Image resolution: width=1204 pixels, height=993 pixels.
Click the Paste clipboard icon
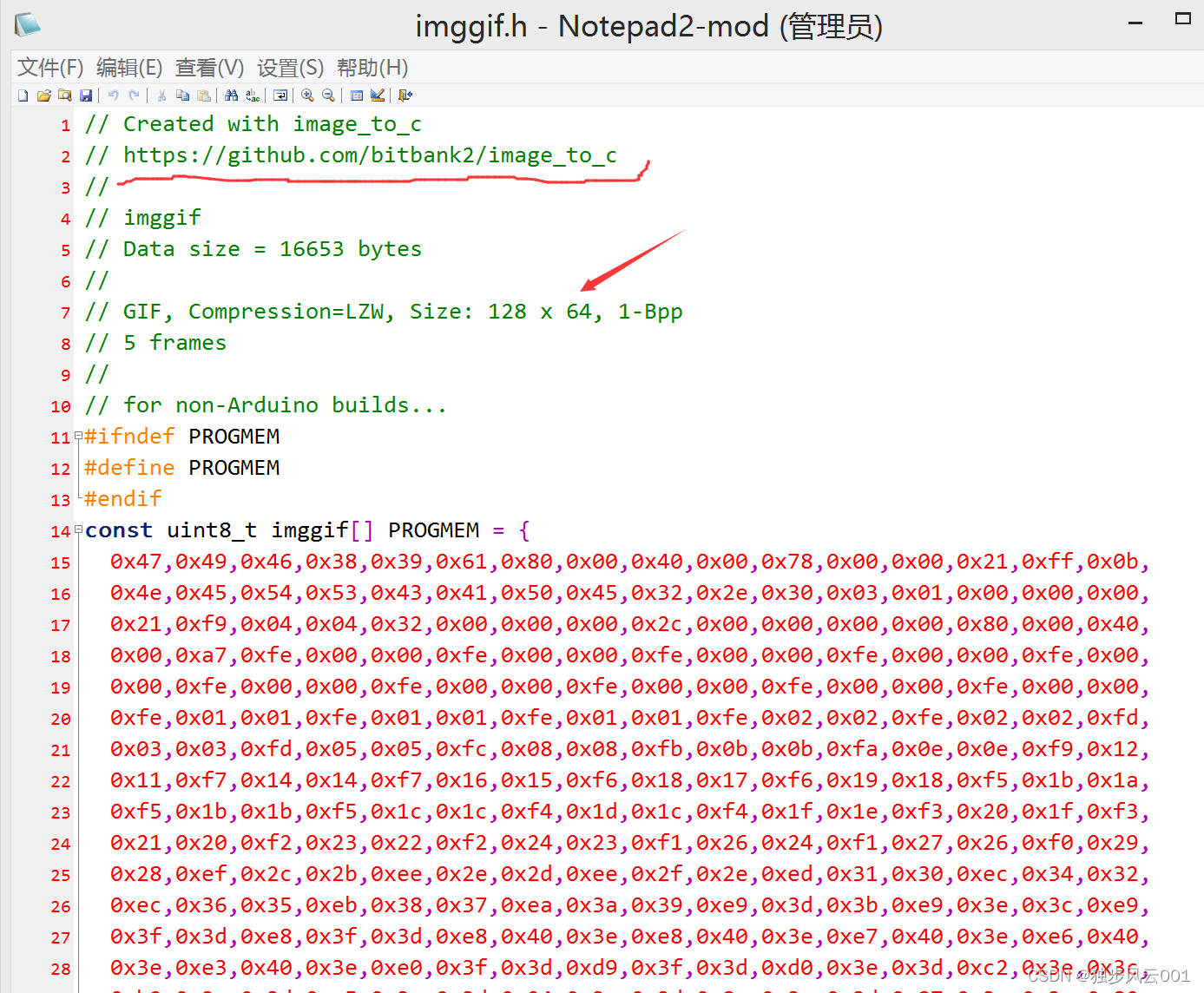click(x=204, y=95)
